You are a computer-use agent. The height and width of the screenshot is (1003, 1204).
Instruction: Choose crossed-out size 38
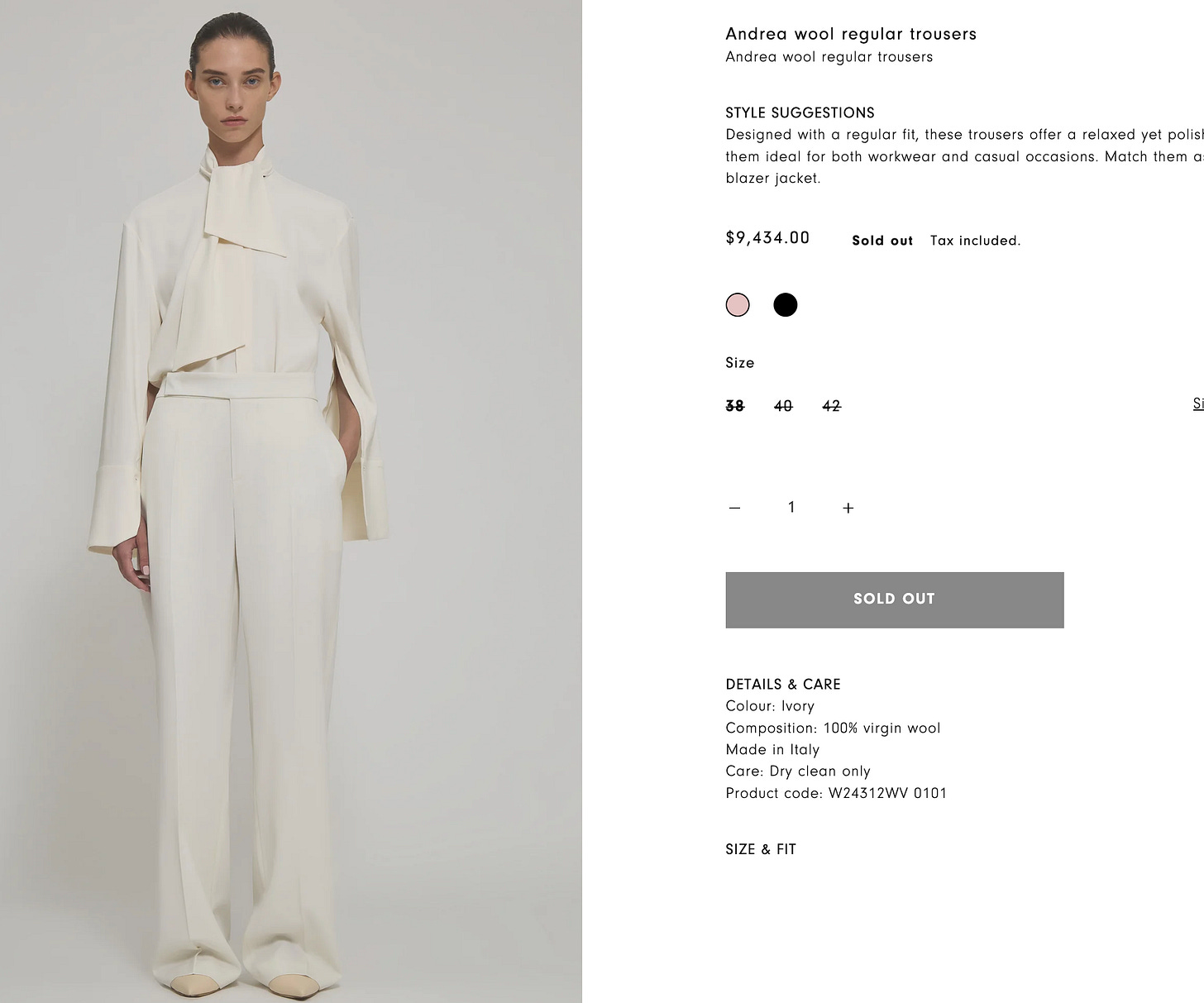[x=735, y=406]
